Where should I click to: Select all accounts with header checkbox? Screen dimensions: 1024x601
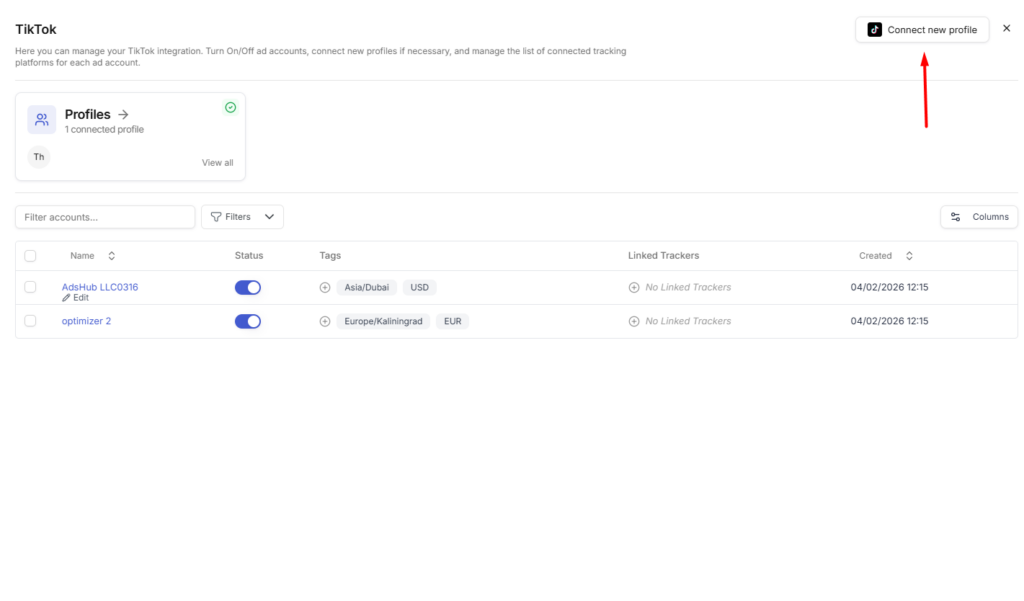coord(30,256)
